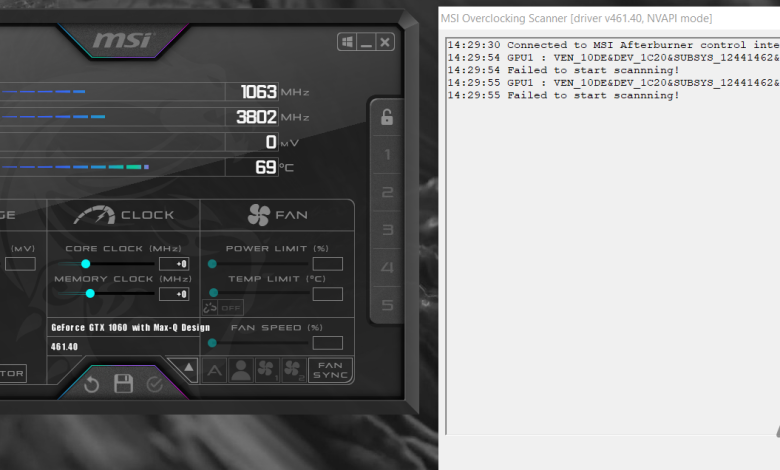The image size is (780, 470).
Task: Close the MSI Afterburner window
Action: pyautogui.click(x=385, y=42)
